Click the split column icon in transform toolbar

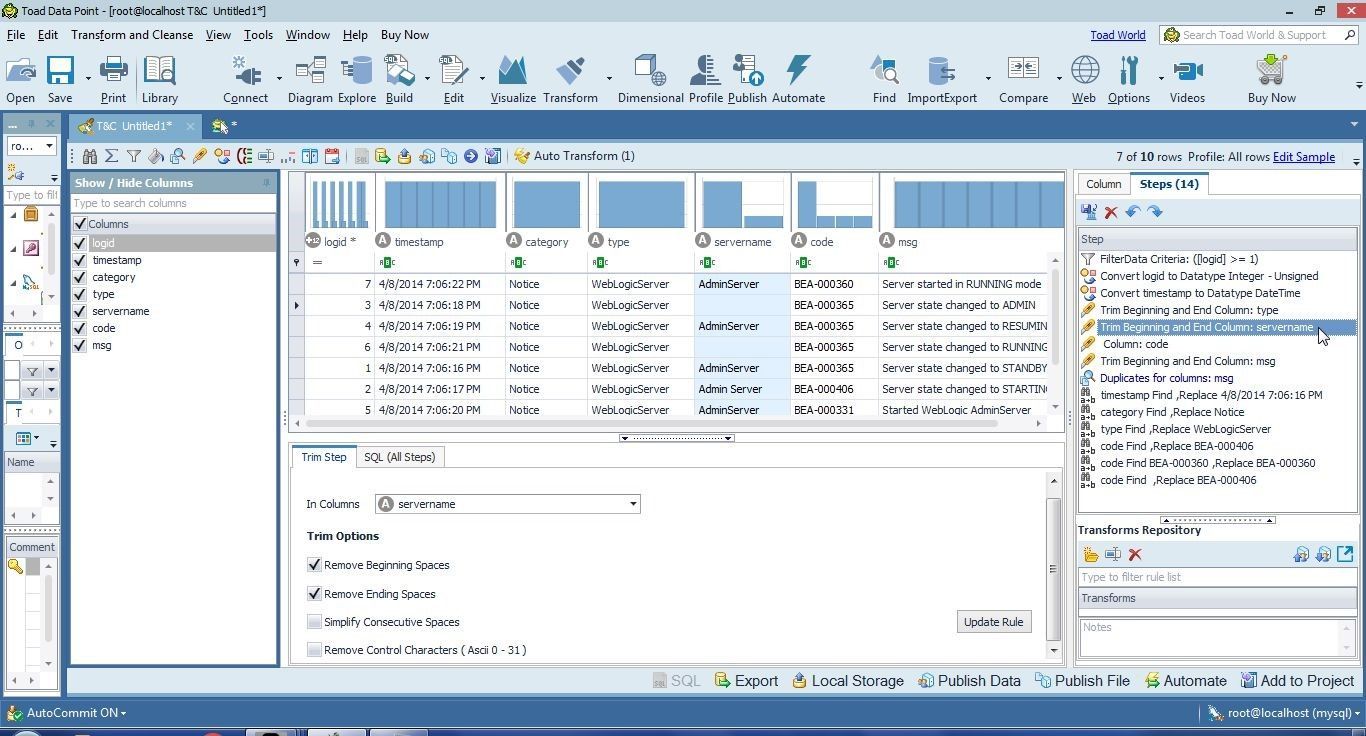310,156
